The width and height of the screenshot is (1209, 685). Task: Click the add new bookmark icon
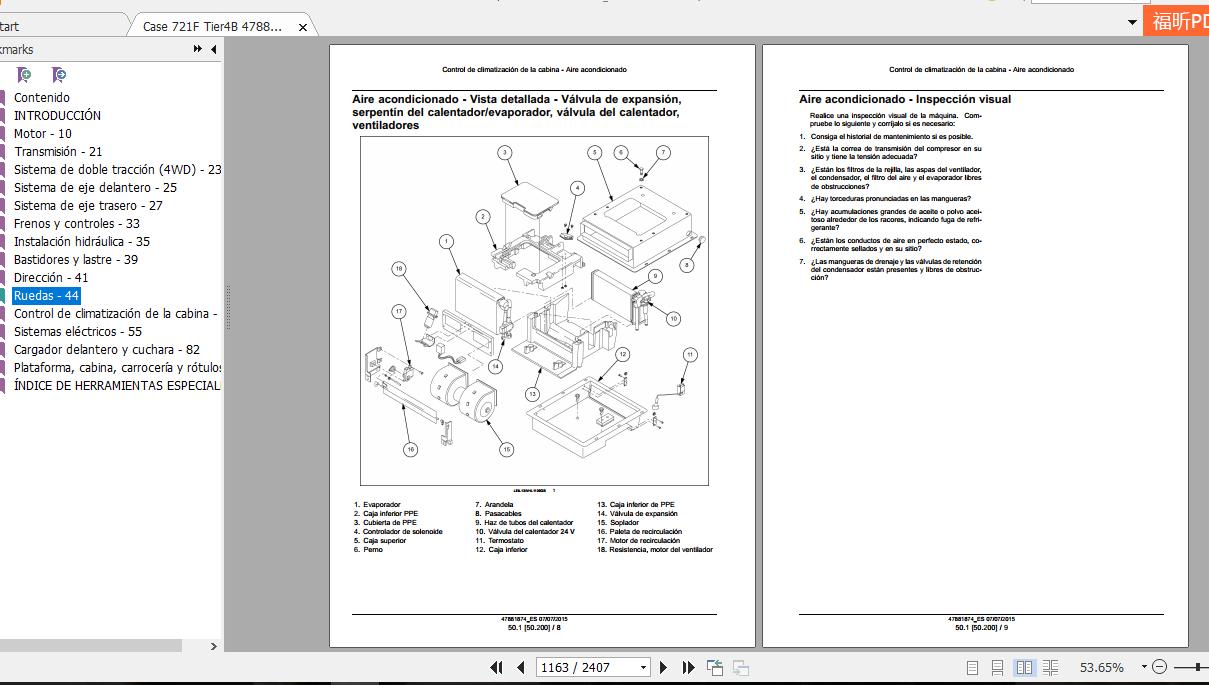coord(24,75)
